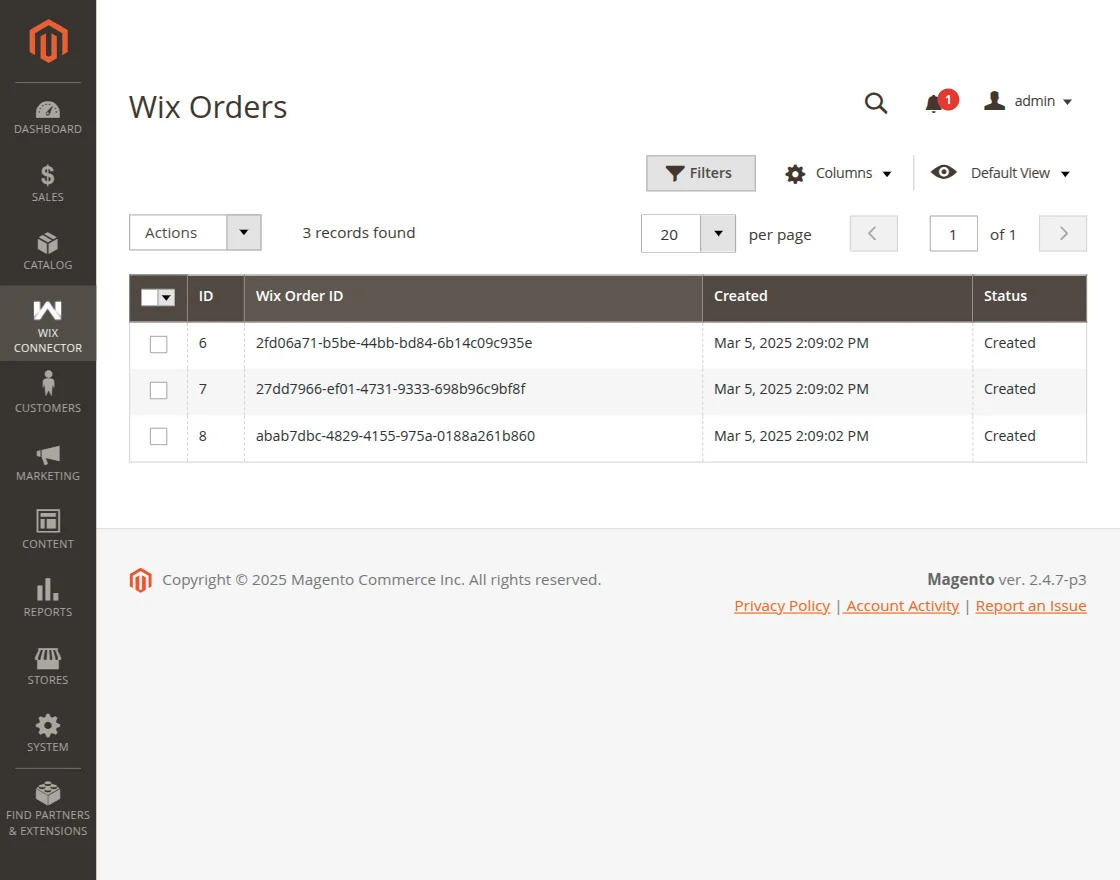Open the Catalog menu

(x=48, y=251)
